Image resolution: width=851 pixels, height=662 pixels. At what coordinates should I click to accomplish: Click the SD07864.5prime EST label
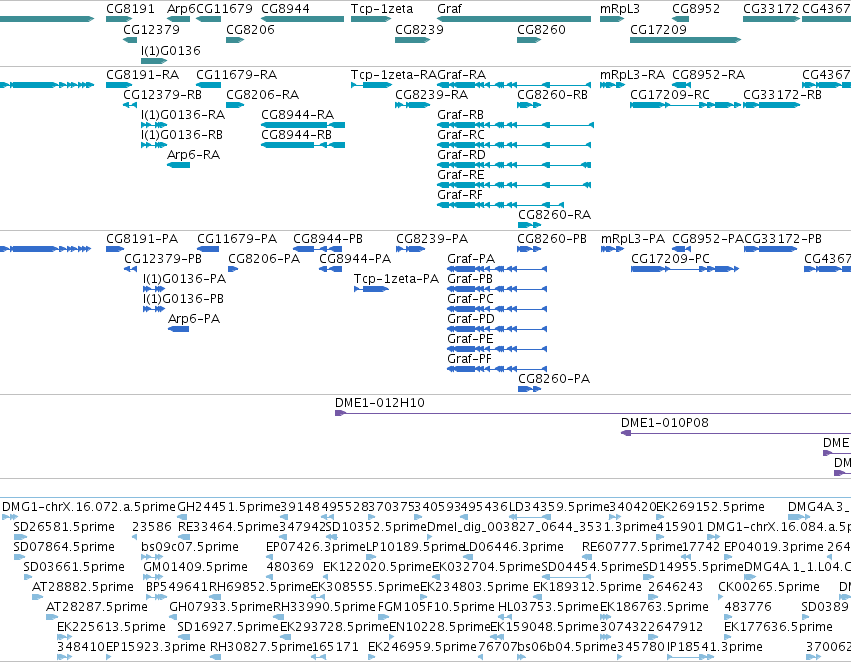[x=63, y=546]
